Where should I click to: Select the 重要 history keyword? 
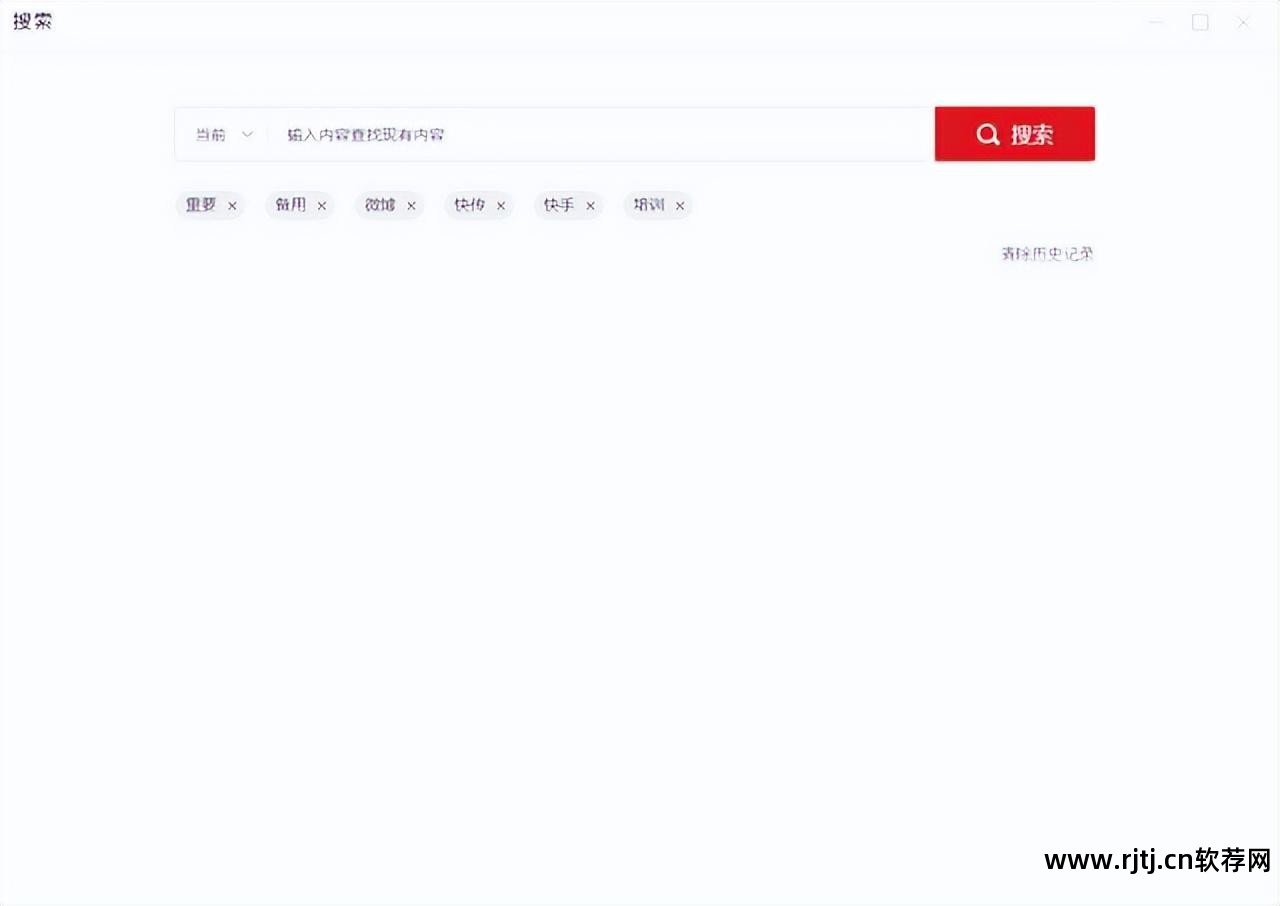(200, 205)
